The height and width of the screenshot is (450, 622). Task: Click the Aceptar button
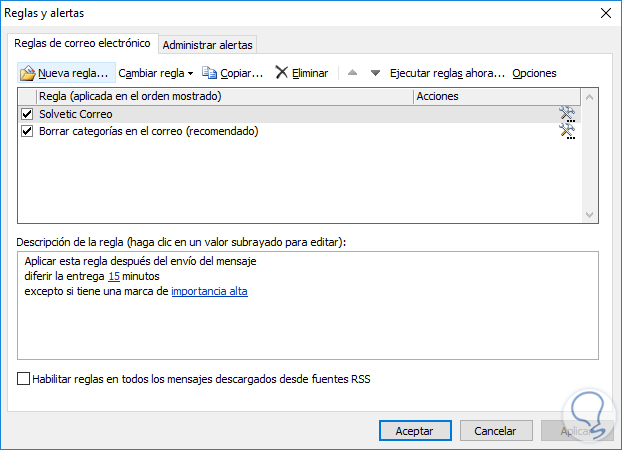point(414,431)
